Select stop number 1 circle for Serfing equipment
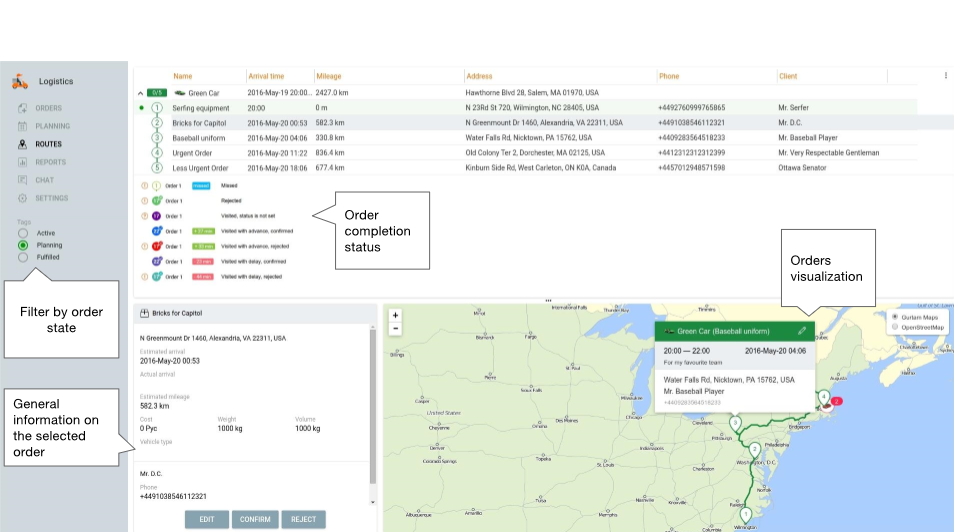This screenshot has height=532, width=954. tap(157, 108)
